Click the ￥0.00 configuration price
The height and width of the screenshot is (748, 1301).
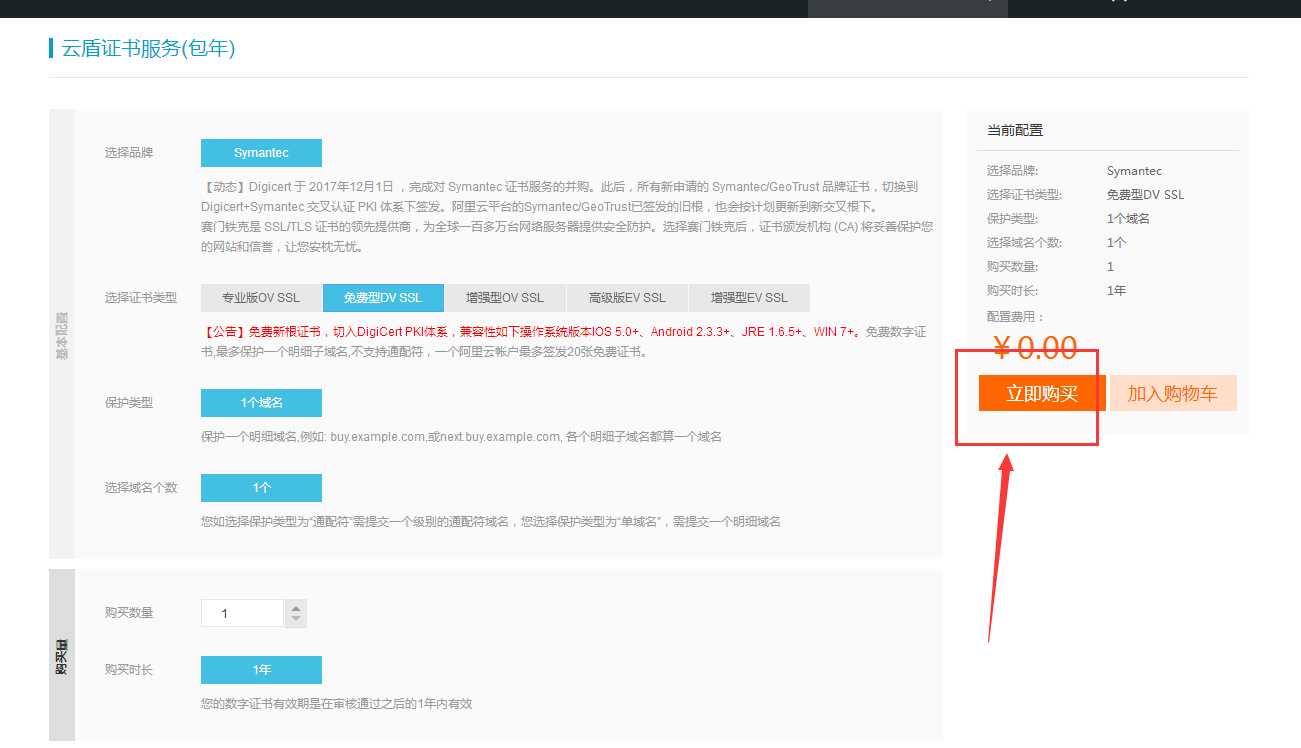click(1035, 347)
